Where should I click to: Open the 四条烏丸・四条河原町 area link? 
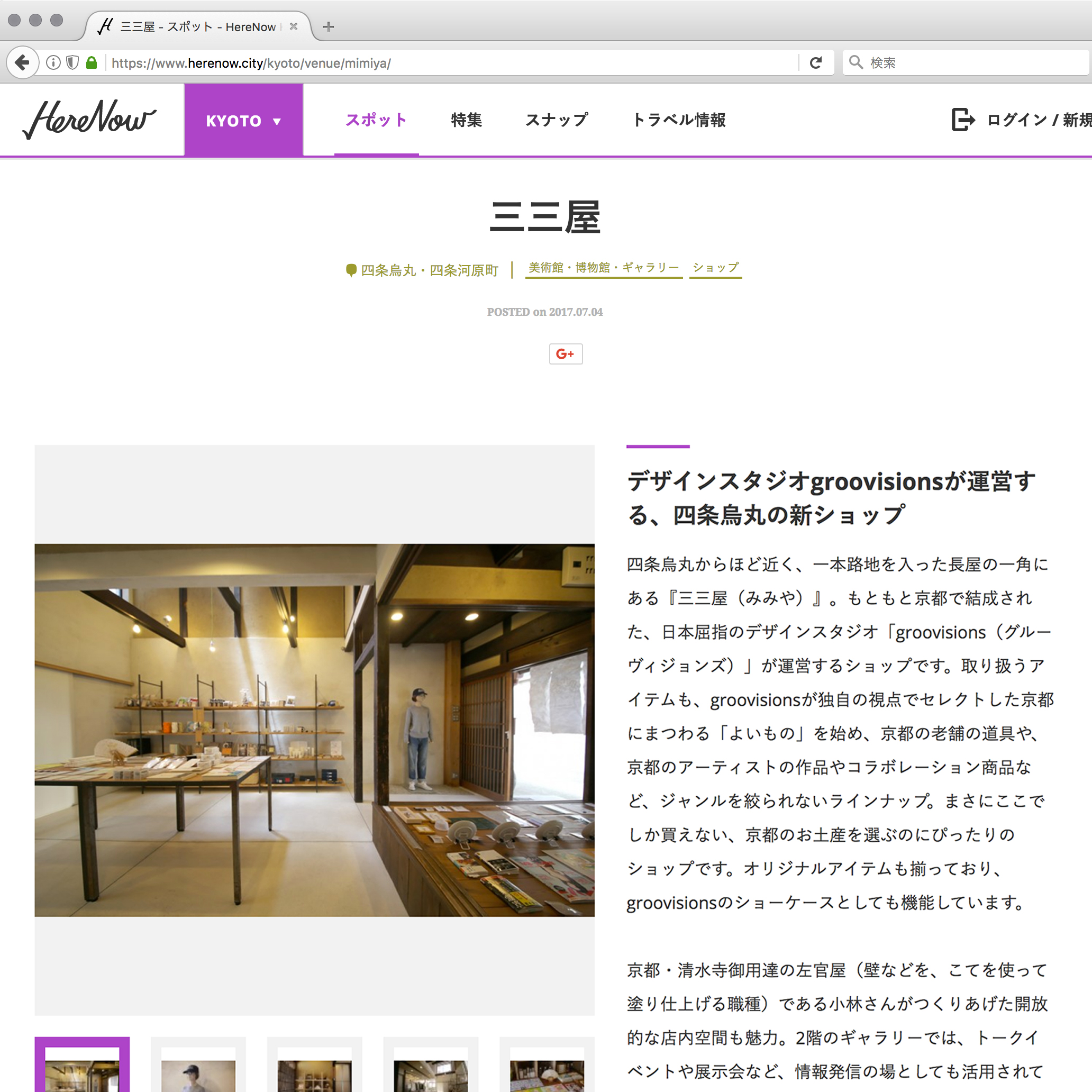tap(430, 271)
